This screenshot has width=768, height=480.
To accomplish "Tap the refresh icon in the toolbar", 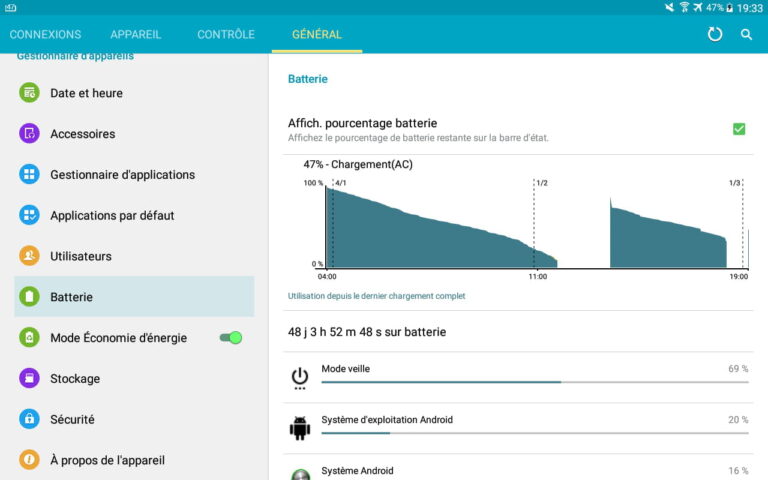I will 715,34.
